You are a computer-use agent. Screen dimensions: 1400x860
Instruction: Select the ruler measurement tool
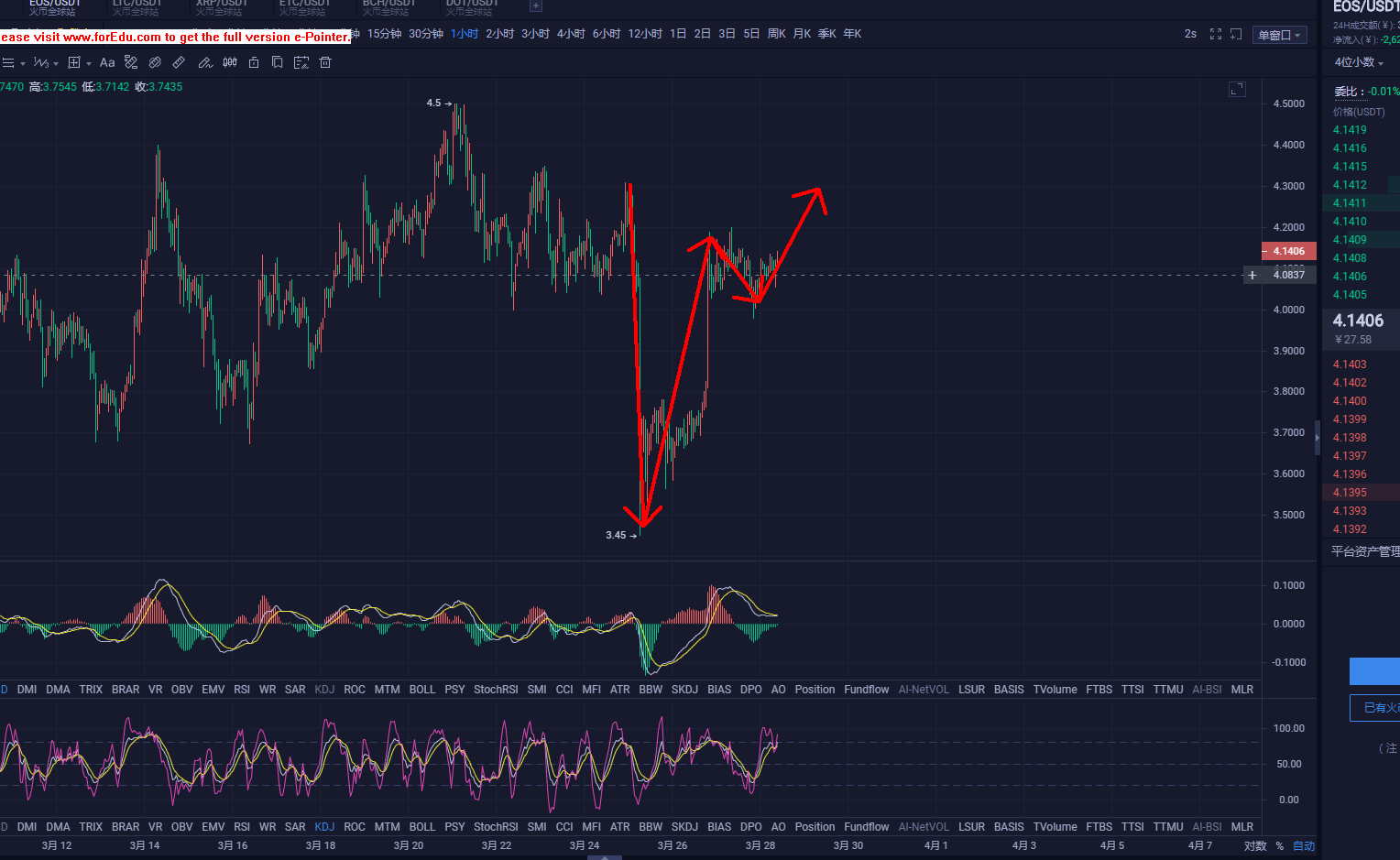(179, 63)
